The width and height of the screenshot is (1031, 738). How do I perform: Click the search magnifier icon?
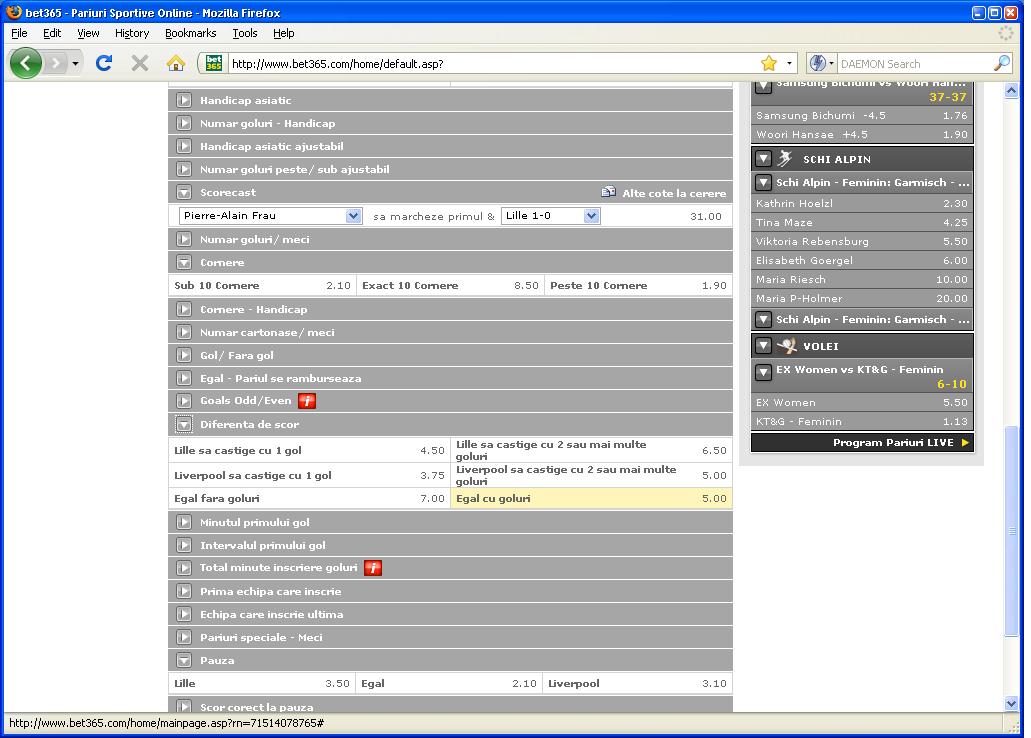tap(1001, 63)
